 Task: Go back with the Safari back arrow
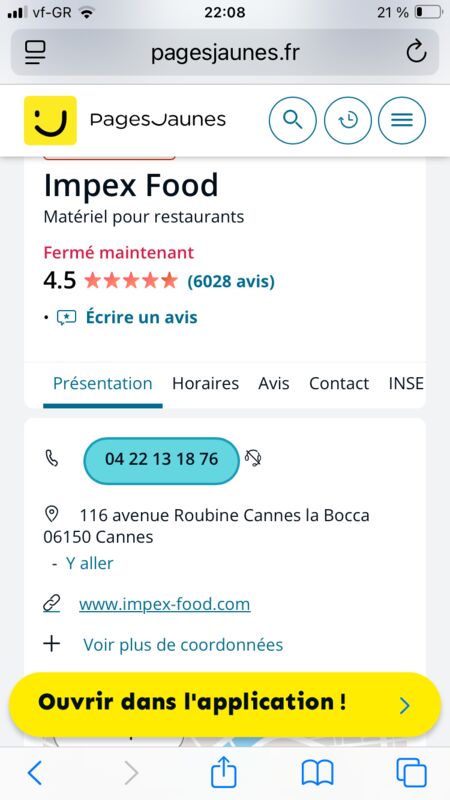pos(35,773)
